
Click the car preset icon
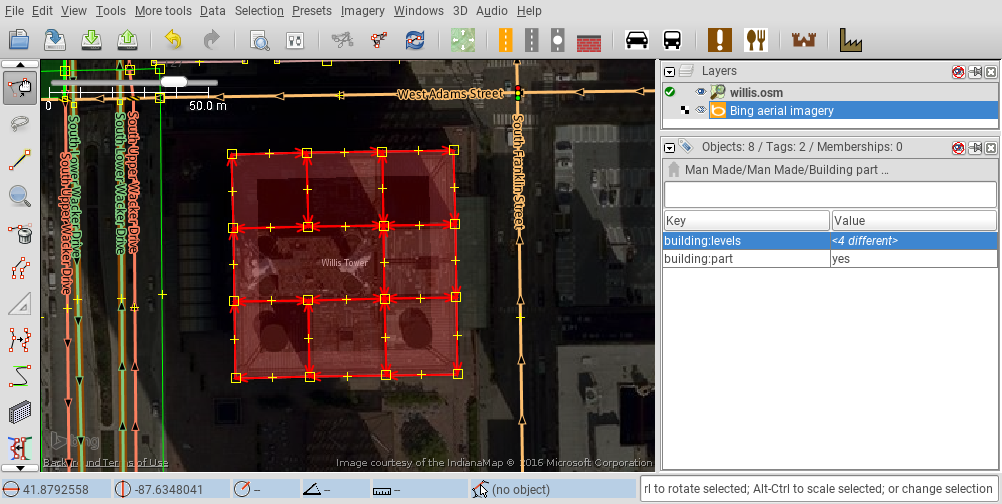coord(637,40)
